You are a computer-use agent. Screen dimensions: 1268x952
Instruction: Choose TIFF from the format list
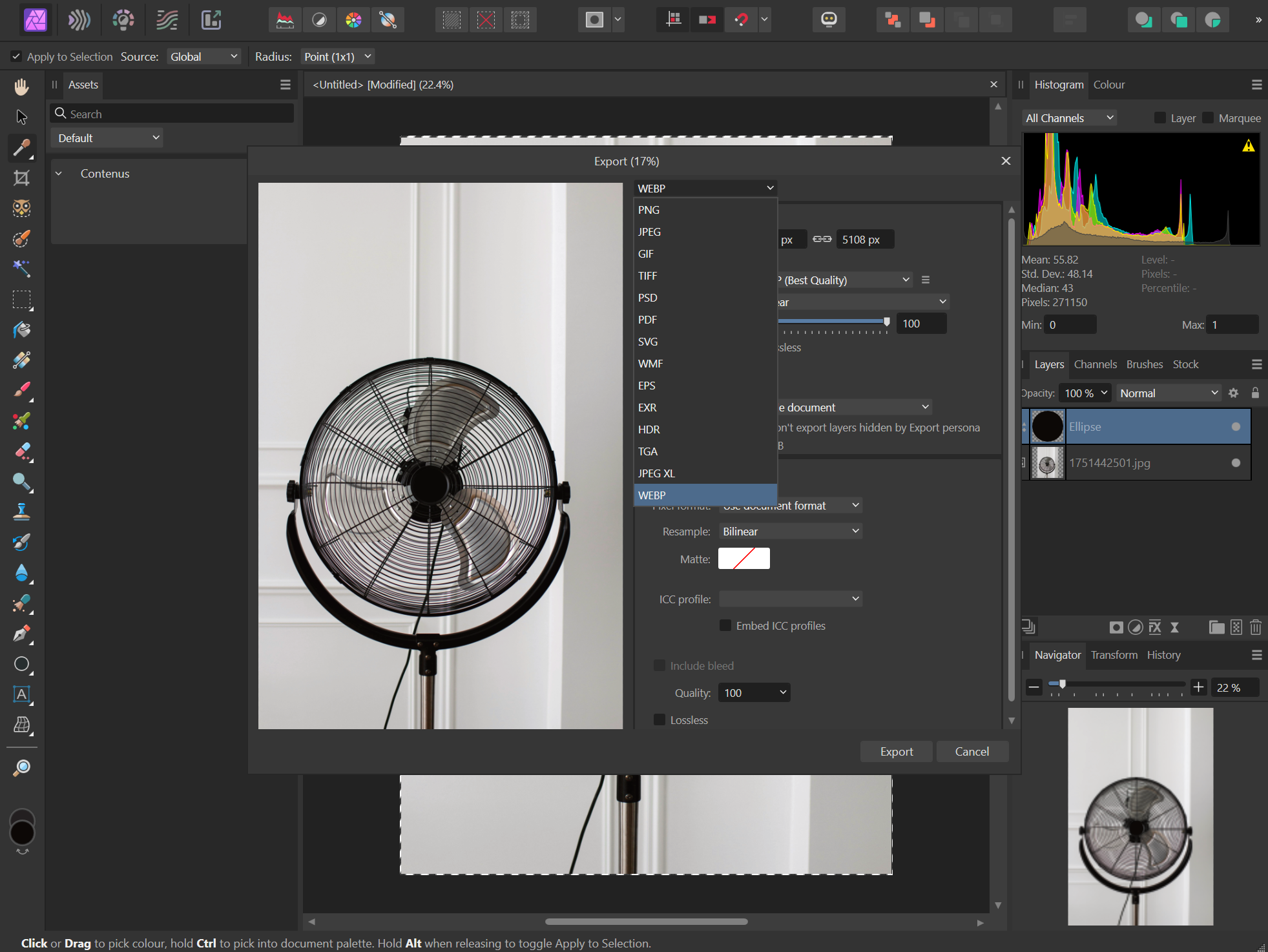click(705, 276)
